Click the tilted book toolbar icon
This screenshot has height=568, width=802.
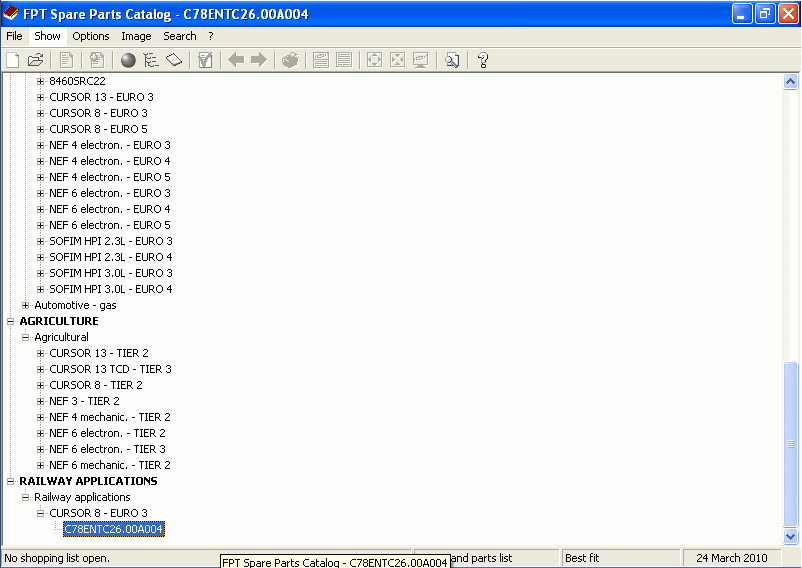click(174, 60)
